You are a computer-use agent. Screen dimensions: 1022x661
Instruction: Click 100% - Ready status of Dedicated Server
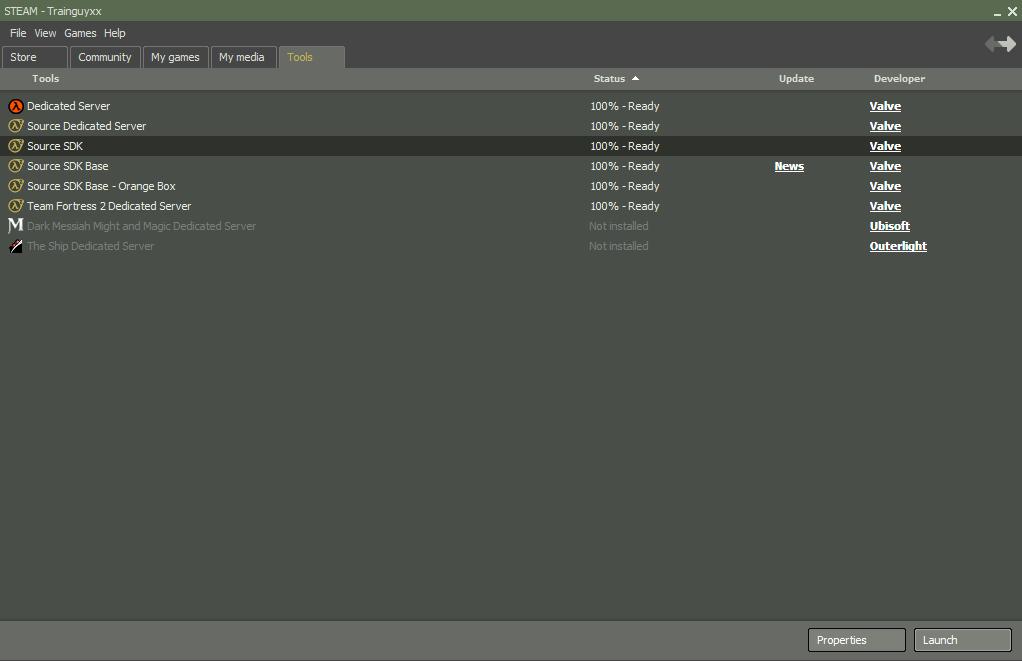pos(625,106)
